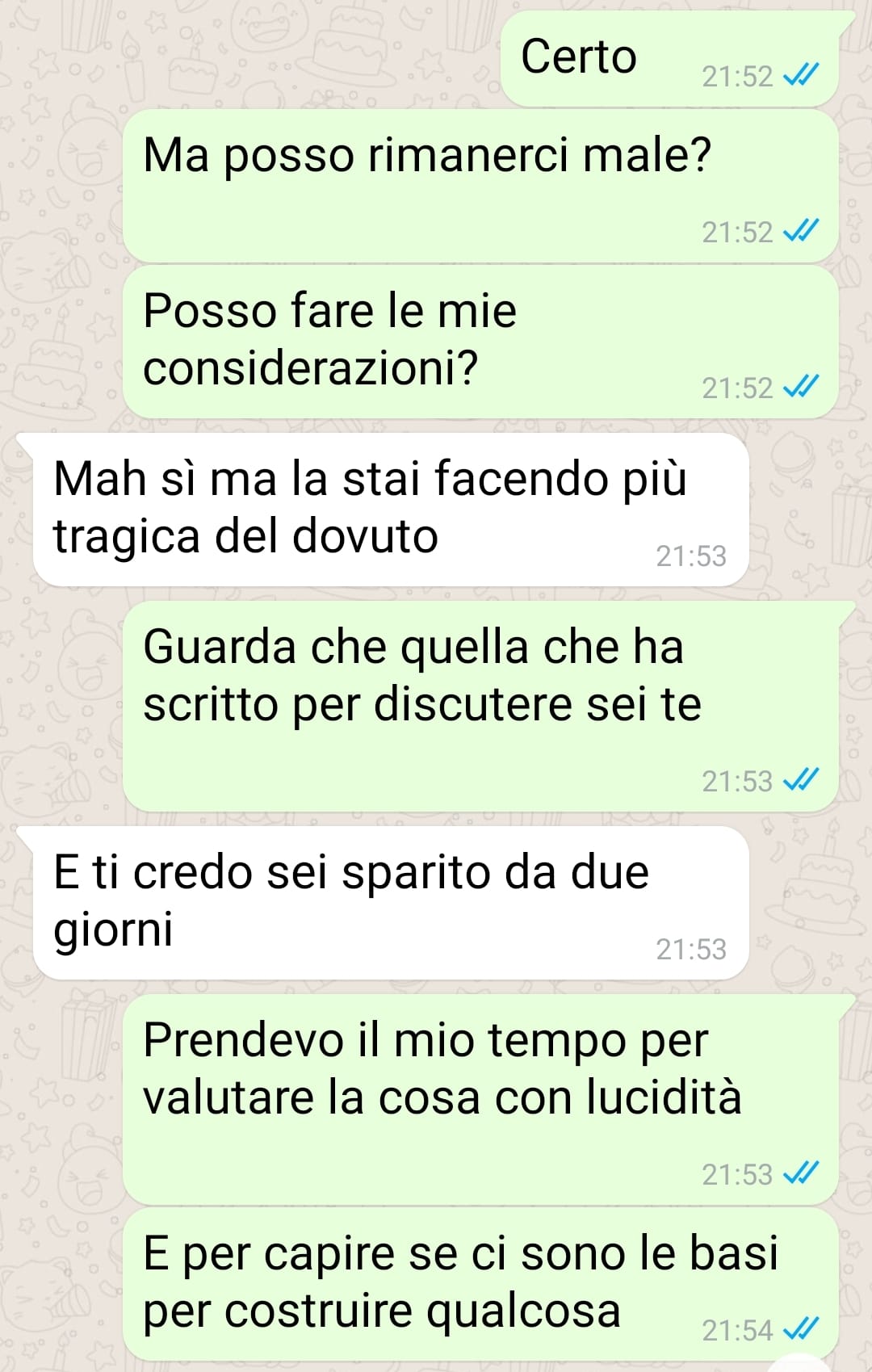Tap read ticks on 'Prendevo il mio tempo' message

click(802, 1174)
